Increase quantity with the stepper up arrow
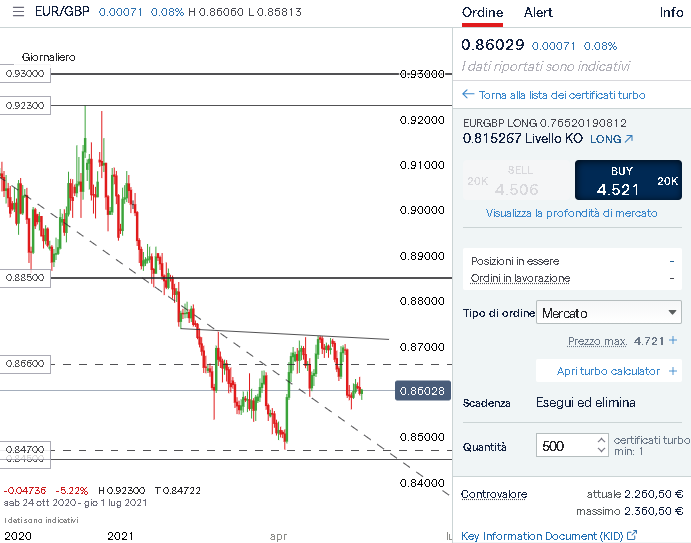The image size is (691, 543). [600, 439]
